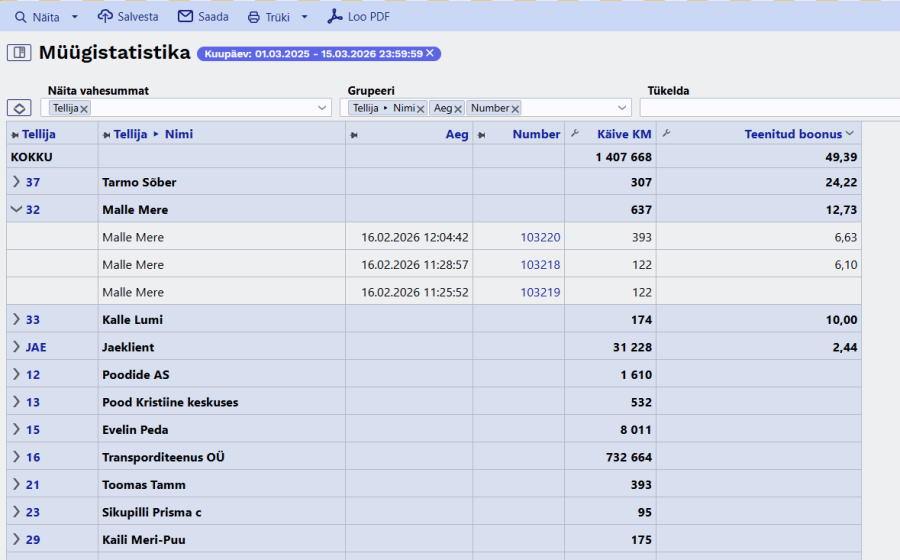Collapse the Malle Mere row
This screenshot has width=900, height=560.
pos(16,210)
